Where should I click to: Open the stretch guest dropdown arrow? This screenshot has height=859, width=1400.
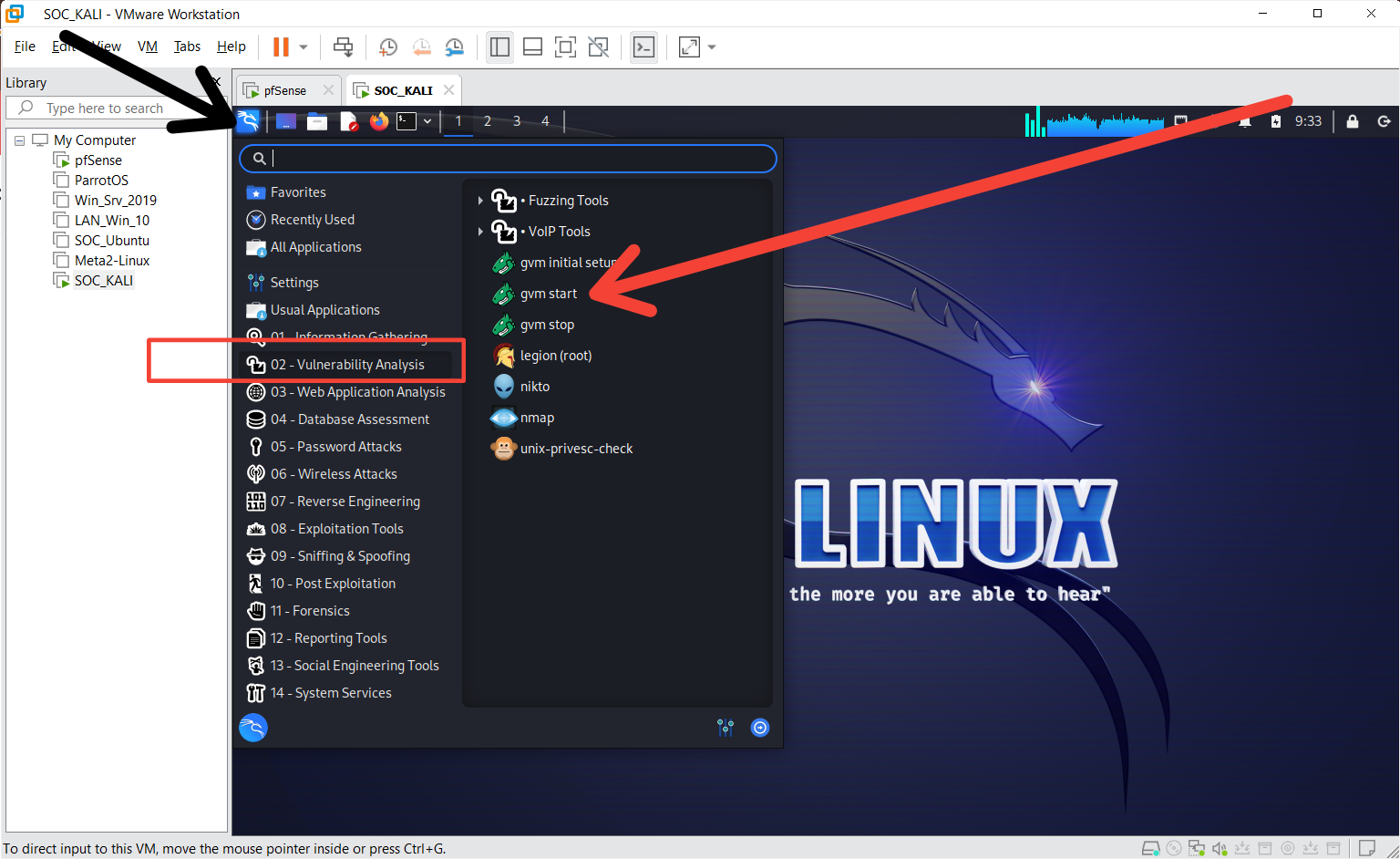(x=712, y=47)
